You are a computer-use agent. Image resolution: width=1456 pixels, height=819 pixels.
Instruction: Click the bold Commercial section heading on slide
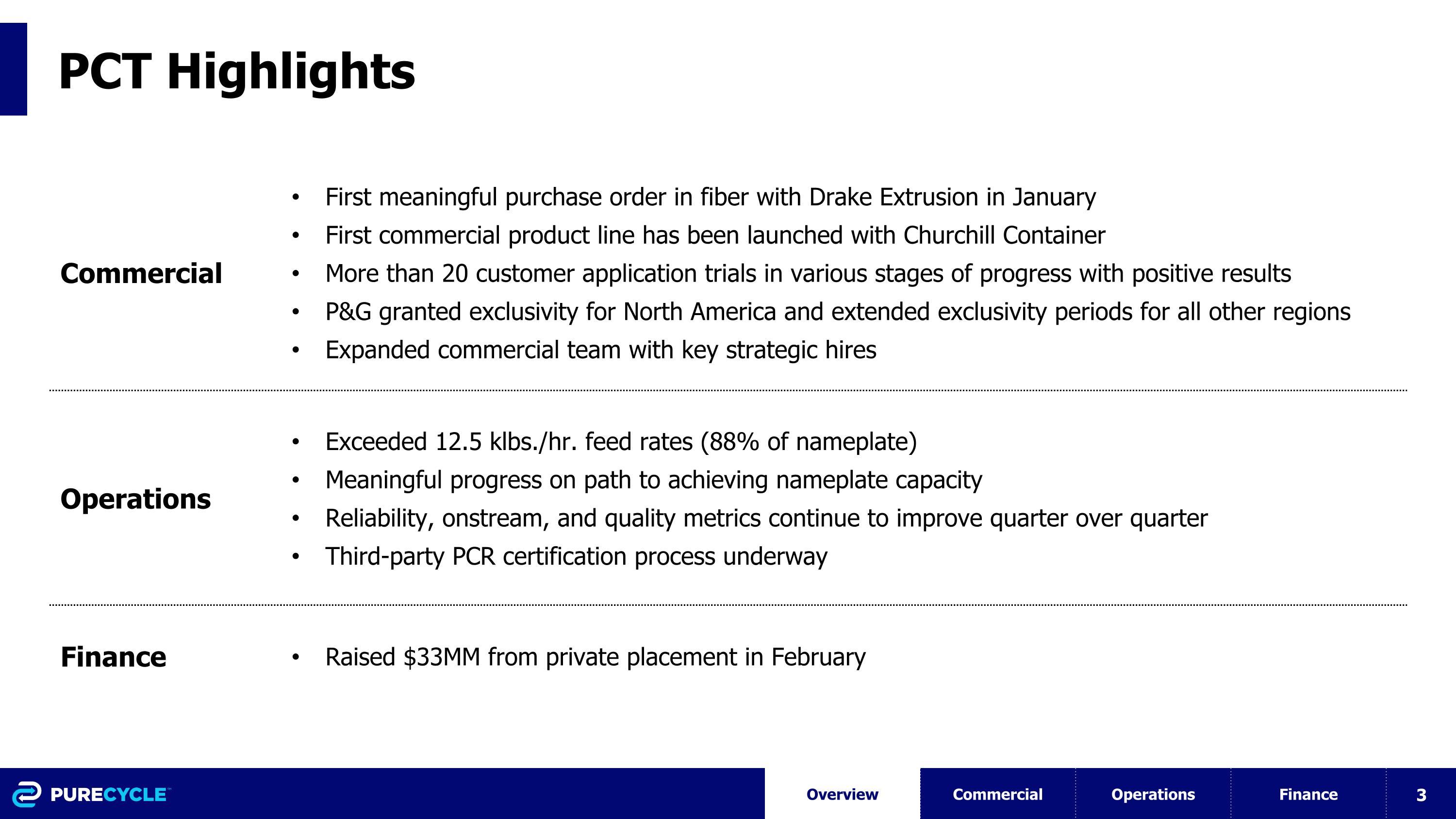coord(141,273)
